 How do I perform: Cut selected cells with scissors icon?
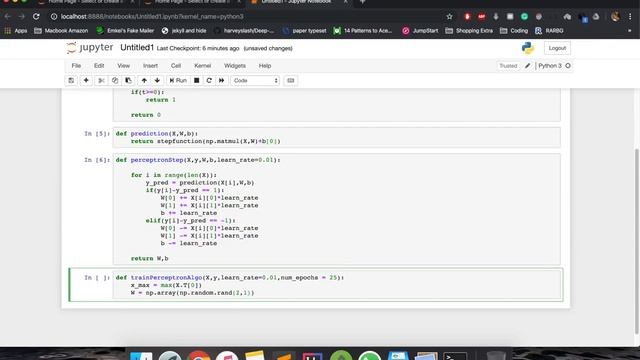[x=101, y=80]
